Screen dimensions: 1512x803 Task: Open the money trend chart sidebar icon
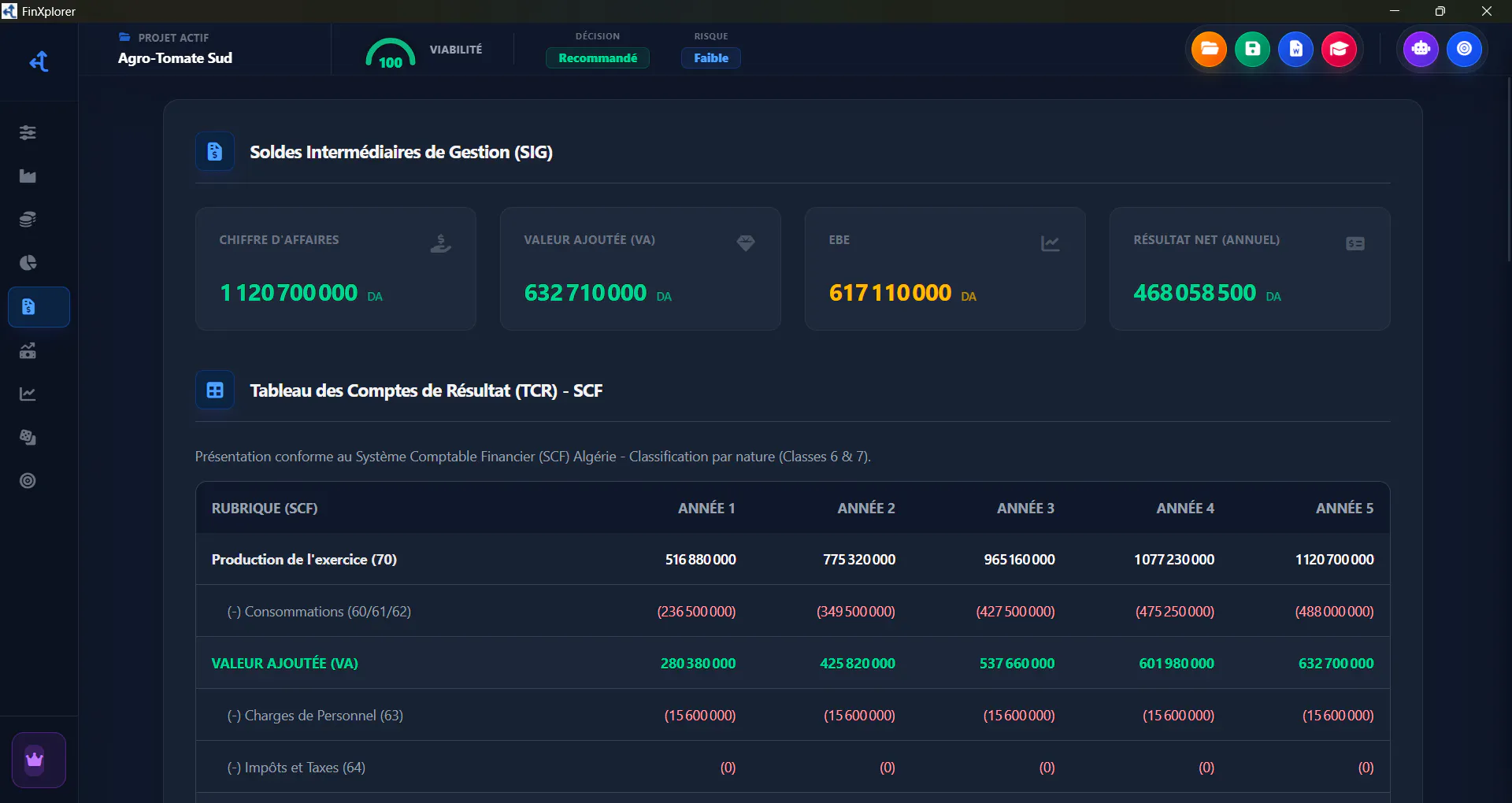click(28, 350)
